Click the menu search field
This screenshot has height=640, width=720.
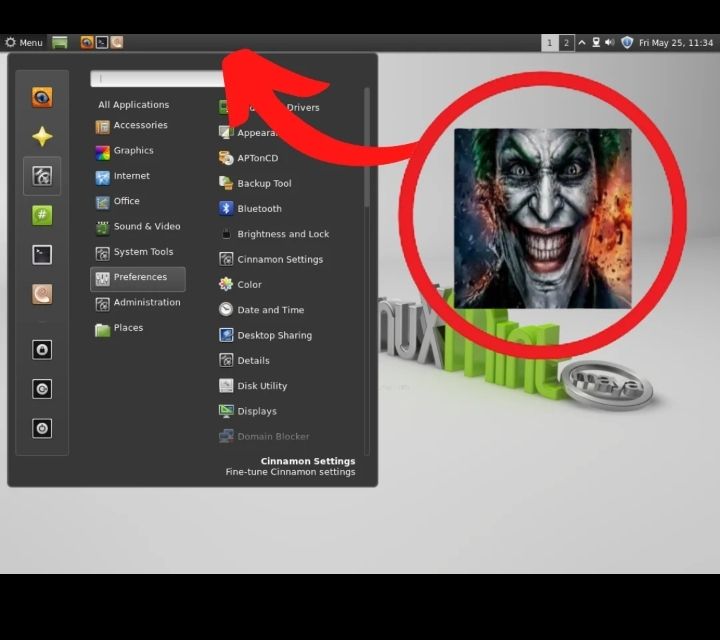point(157,79)
